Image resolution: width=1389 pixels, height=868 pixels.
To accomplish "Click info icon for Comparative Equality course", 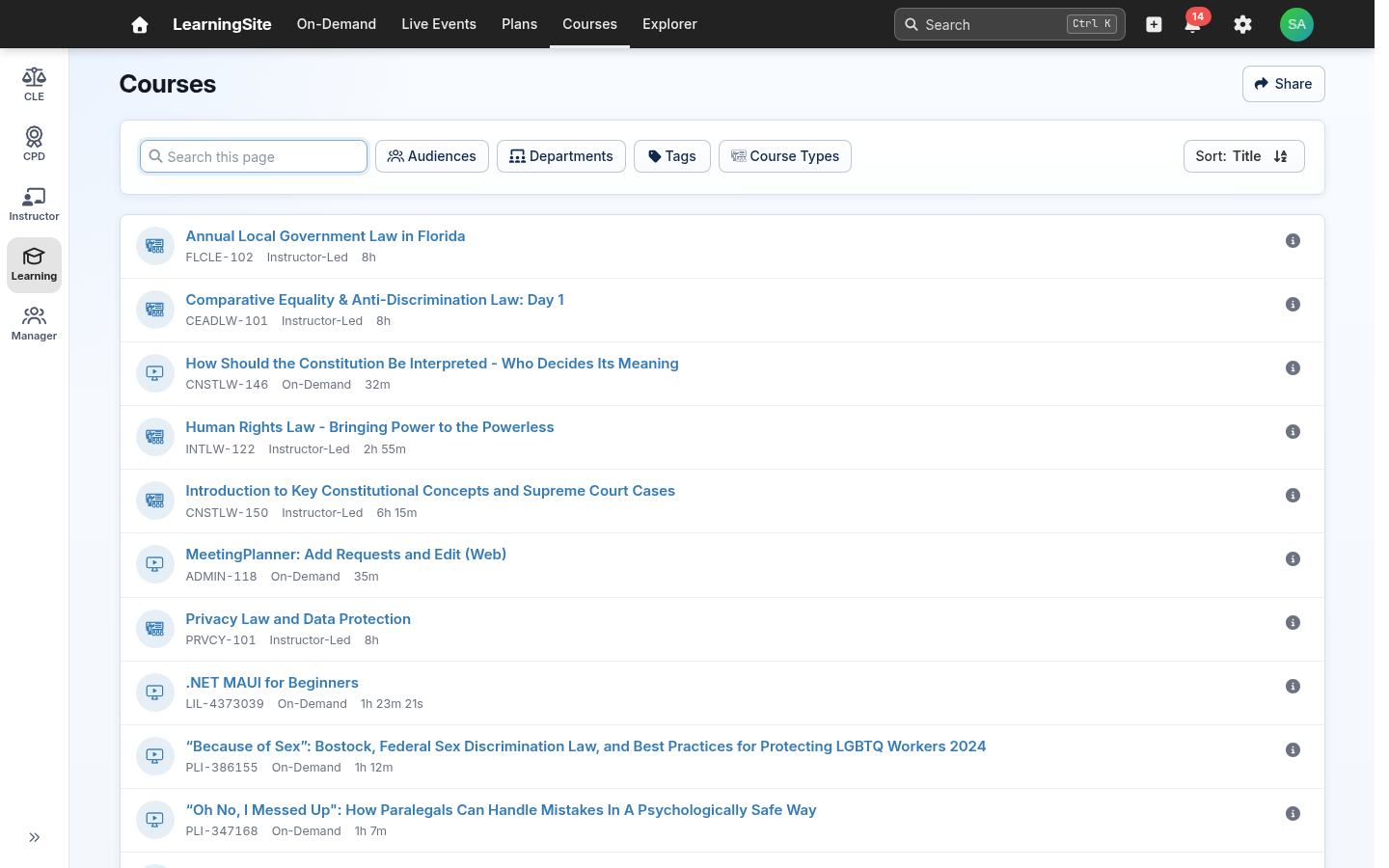I will 1293,304.
